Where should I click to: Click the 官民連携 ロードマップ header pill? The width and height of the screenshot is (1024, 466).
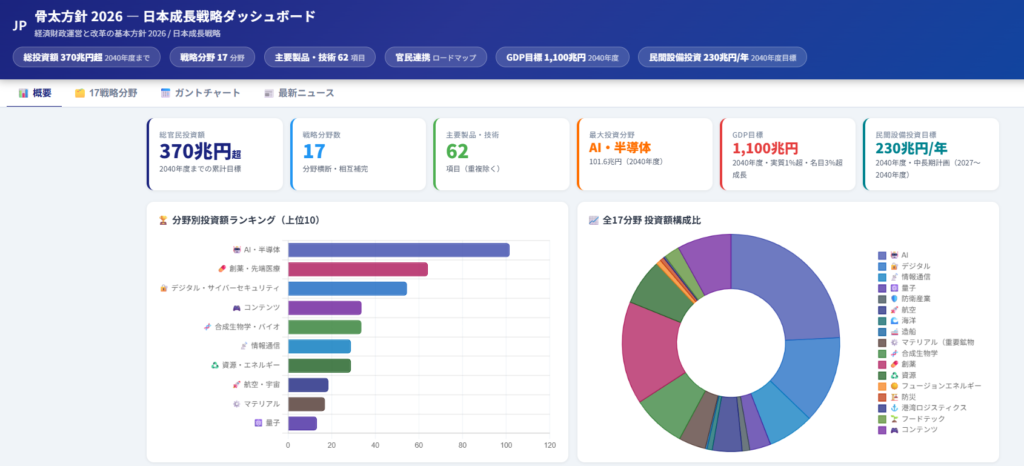pos(436,57)
